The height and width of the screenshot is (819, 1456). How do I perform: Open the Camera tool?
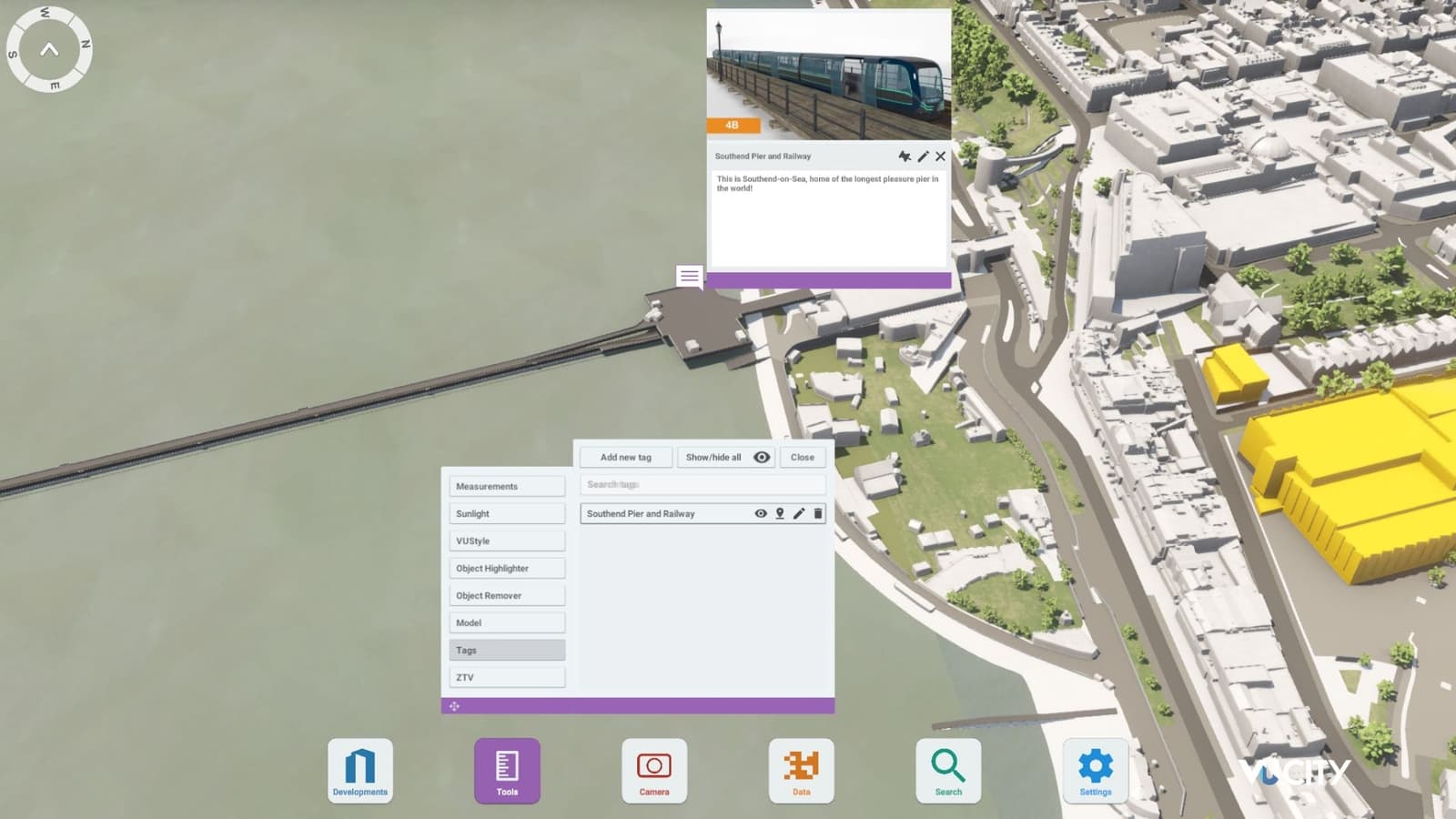point(653,770)
